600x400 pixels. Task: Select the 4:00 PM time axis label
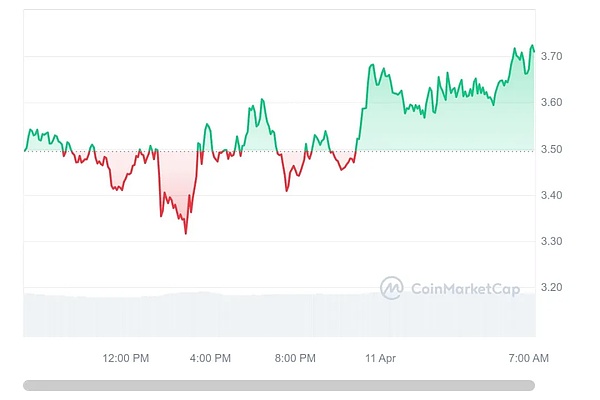pyautogui.click(x=210, y=358)
